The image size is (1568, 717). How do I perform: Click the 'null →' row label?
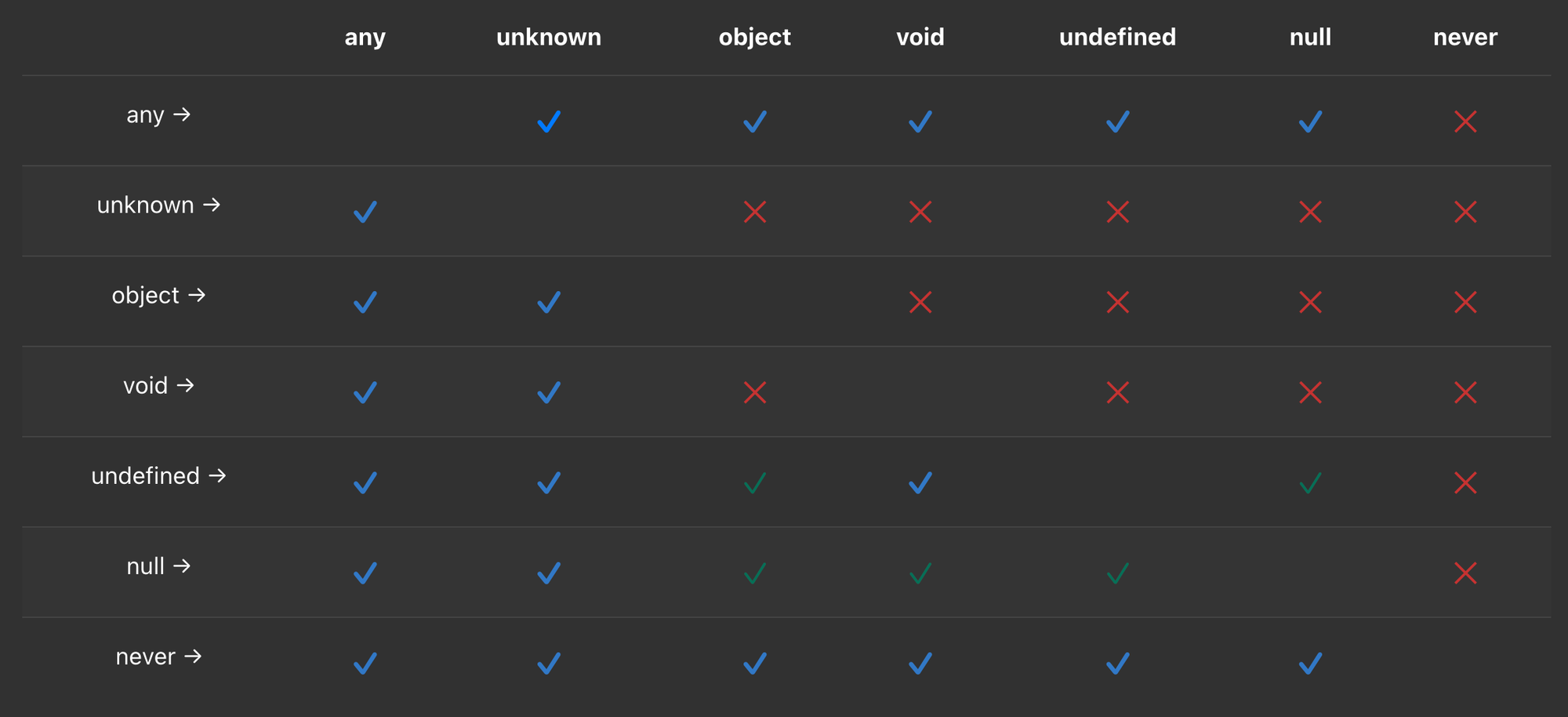coord(158,566)
